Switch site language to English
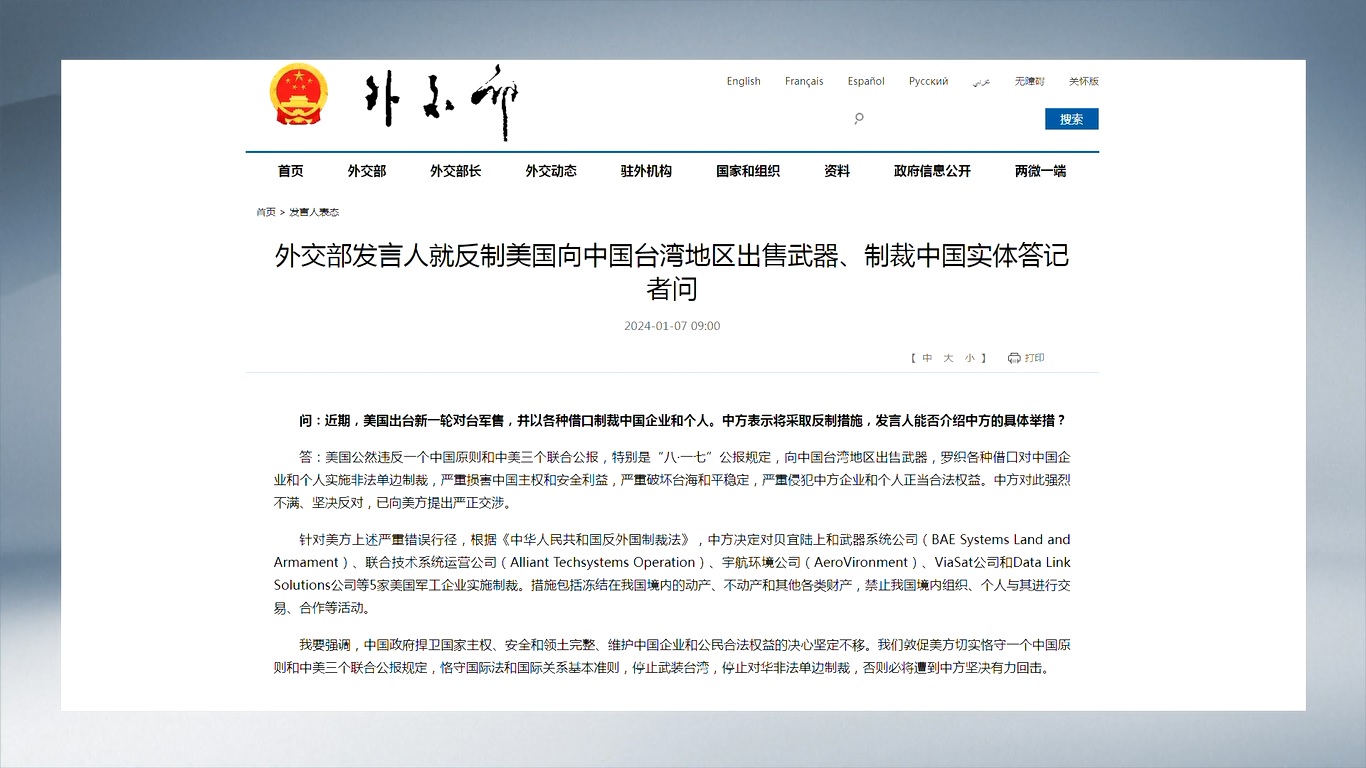 (x=743, y=81)
